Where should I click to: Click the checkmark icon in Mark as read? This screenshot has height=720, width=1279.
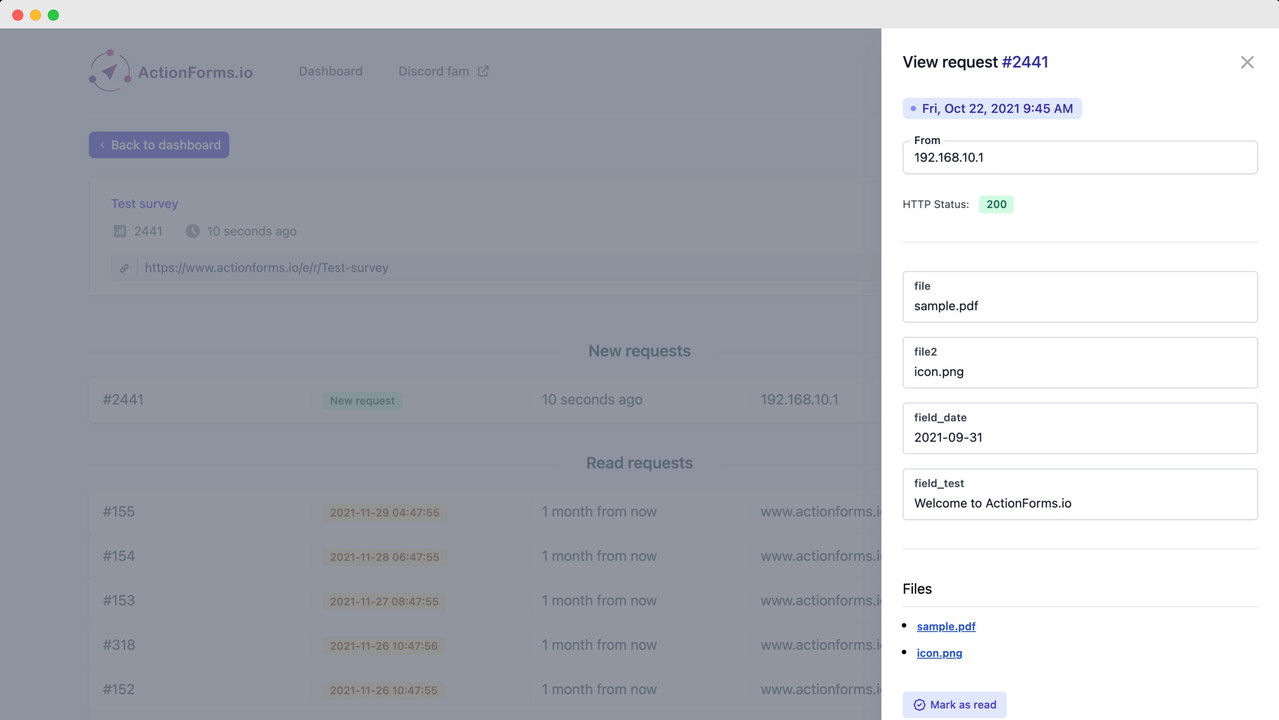click(919, 705)
